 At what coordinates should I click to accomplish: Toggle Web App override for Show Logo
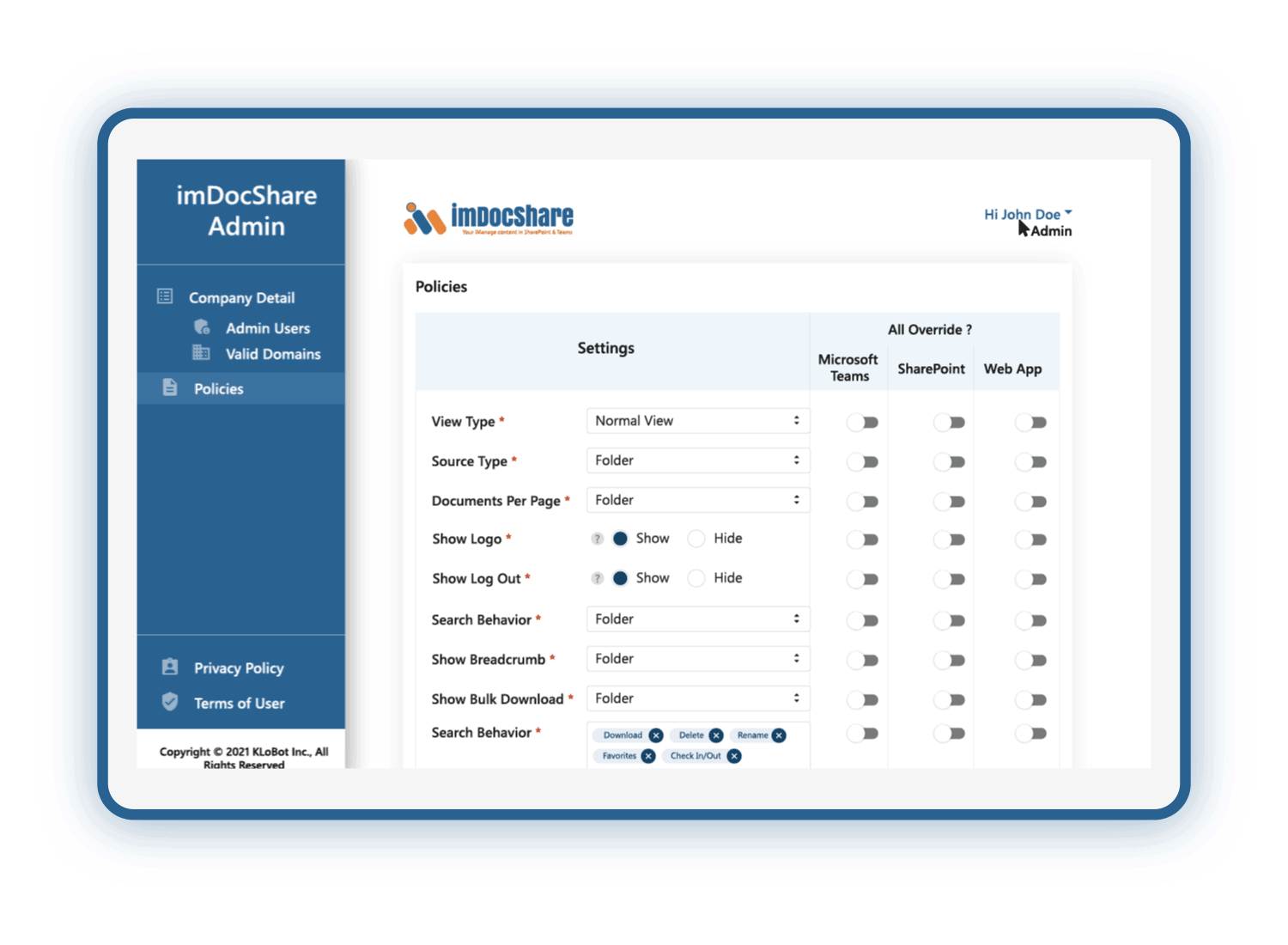pyautogui.click(x=1030, y=540)
